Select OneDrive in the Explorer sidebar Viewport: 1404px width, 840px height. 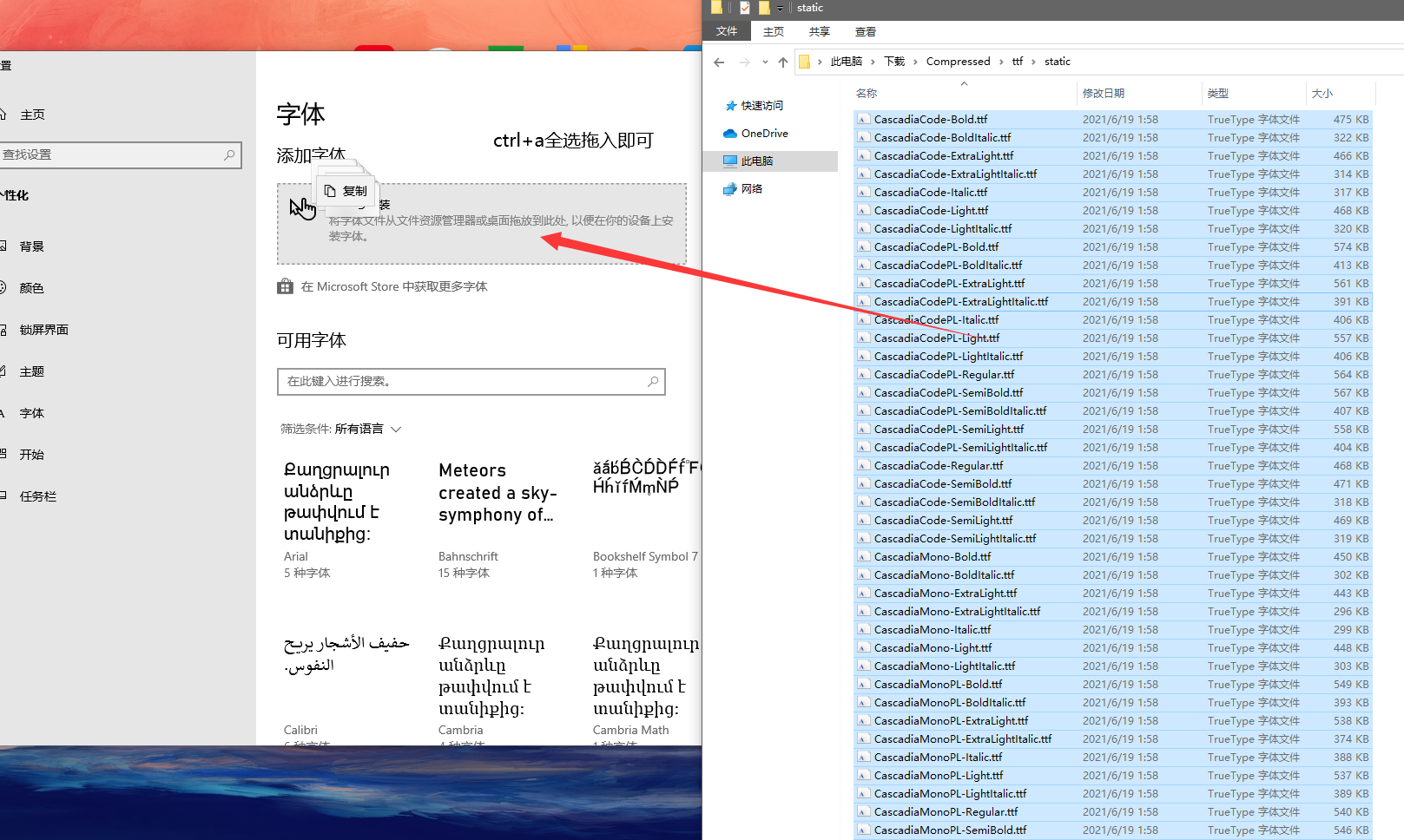point(762,133)
